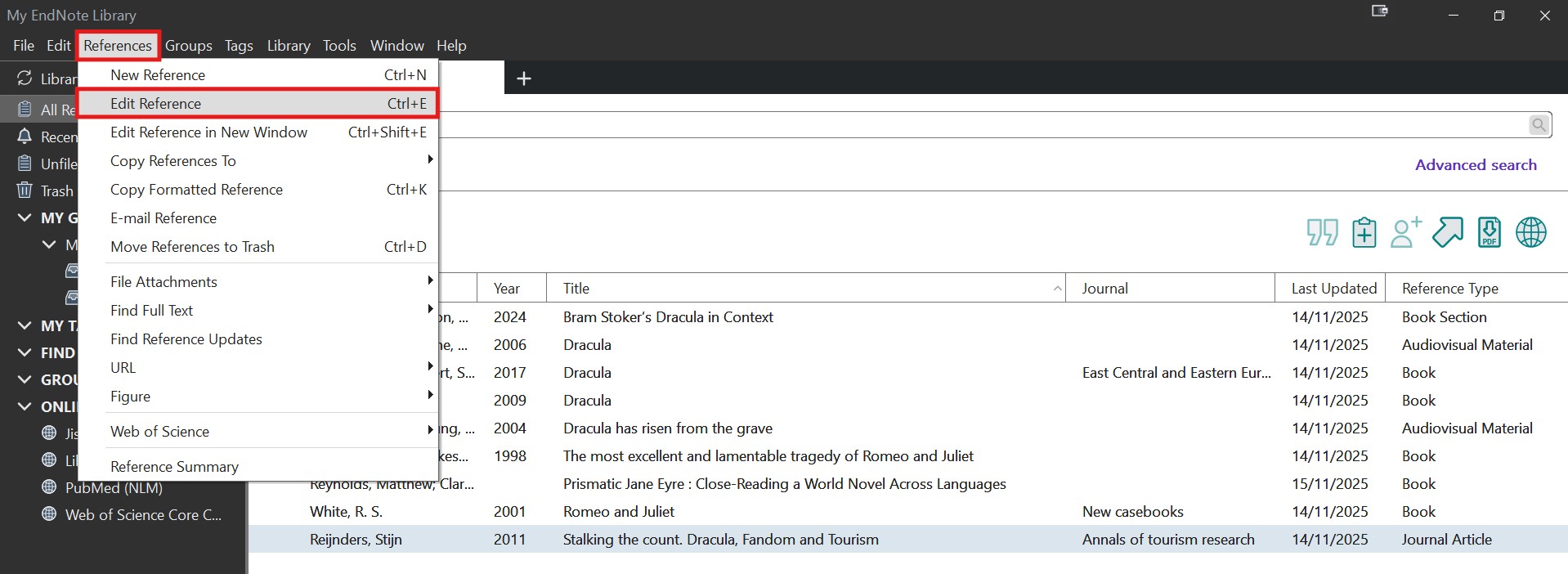1568x574 pixels.
Task: Choose E-mail Reference entry
Action: [258, 217]
